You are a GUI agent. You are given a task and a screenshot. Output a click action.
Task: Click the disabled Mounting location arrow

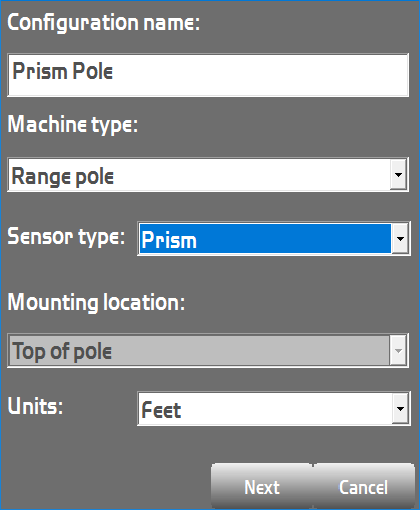point(398,351)
